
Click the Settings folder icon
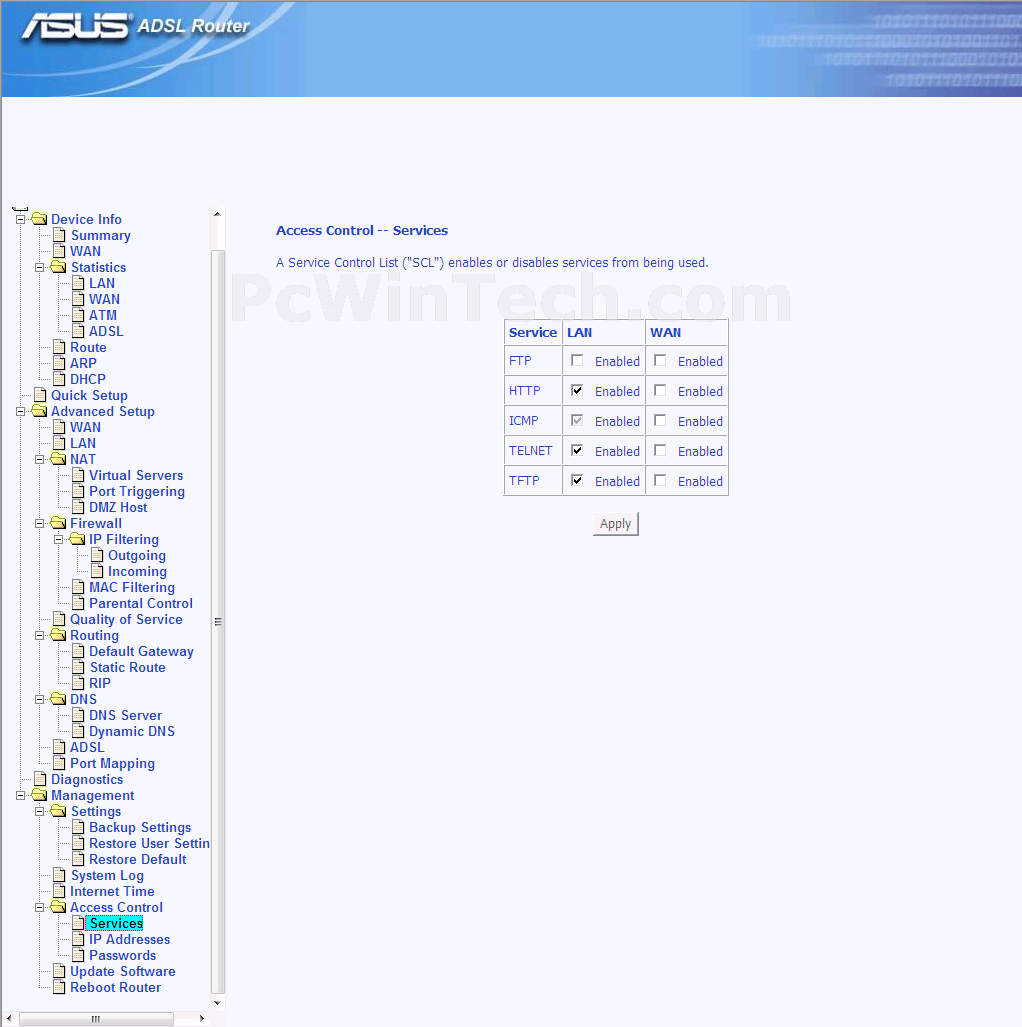point(58,812)
